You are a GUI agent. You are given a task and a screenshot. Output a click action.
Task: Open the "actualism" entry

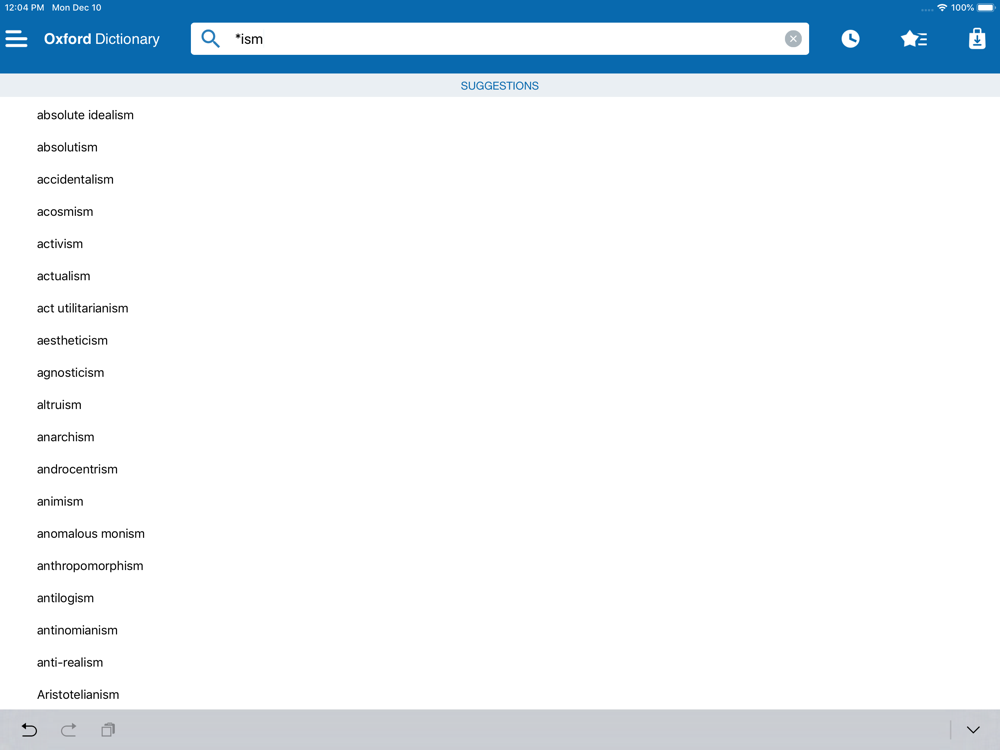coord(500,276)
